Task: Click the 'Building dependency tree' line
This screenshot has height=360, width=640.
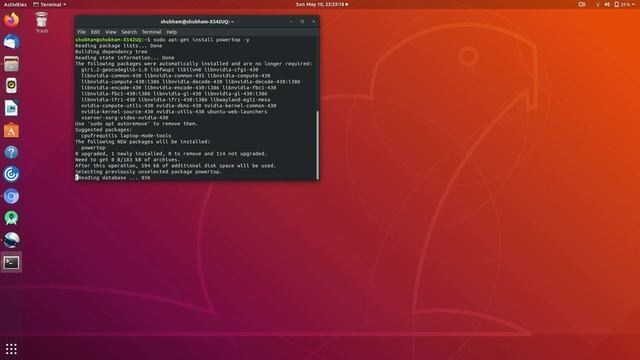Action: click(x=111, y=52)
